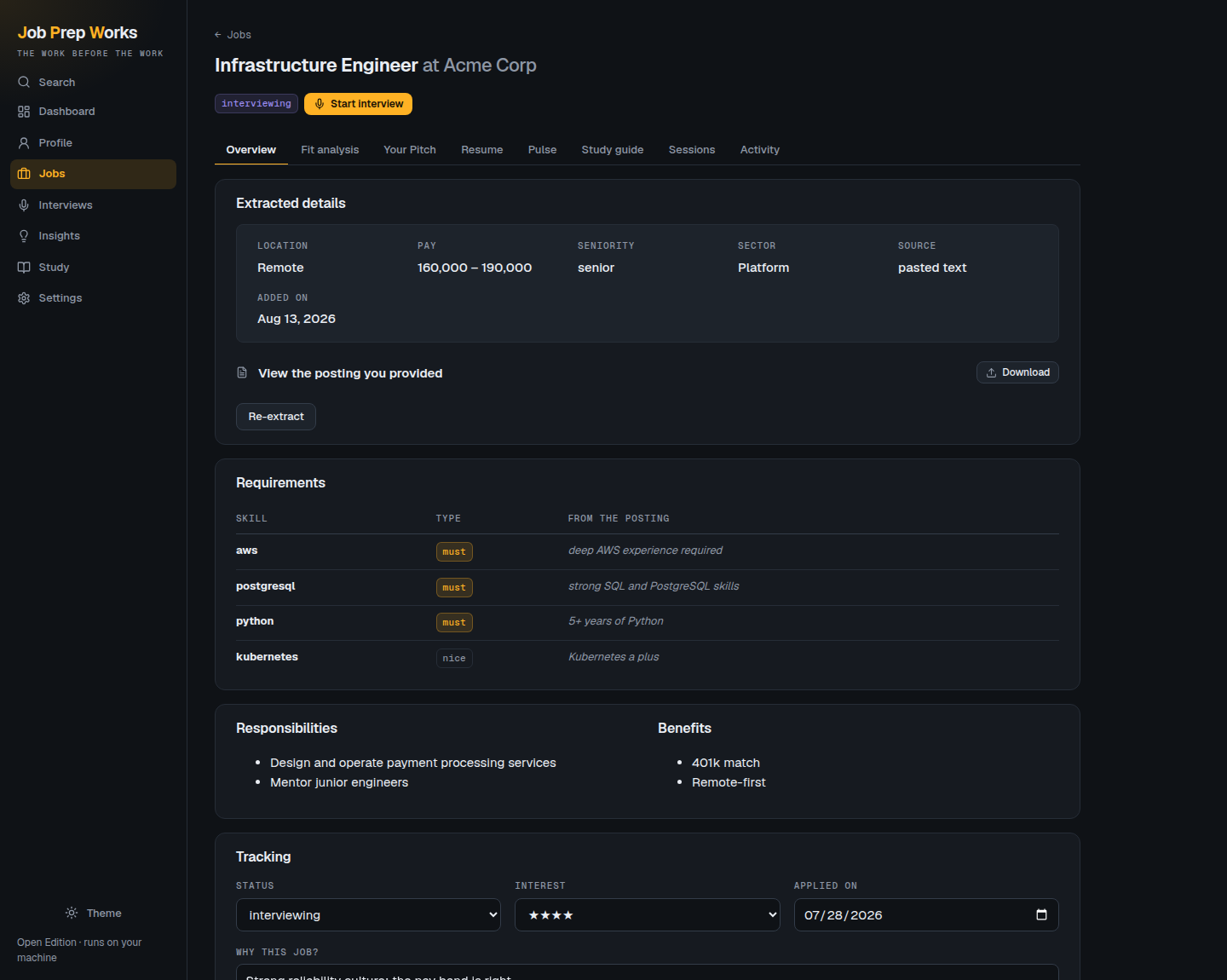Click the Remote location value
This screenshot has width=1227, height=980.
coord(280,268)
